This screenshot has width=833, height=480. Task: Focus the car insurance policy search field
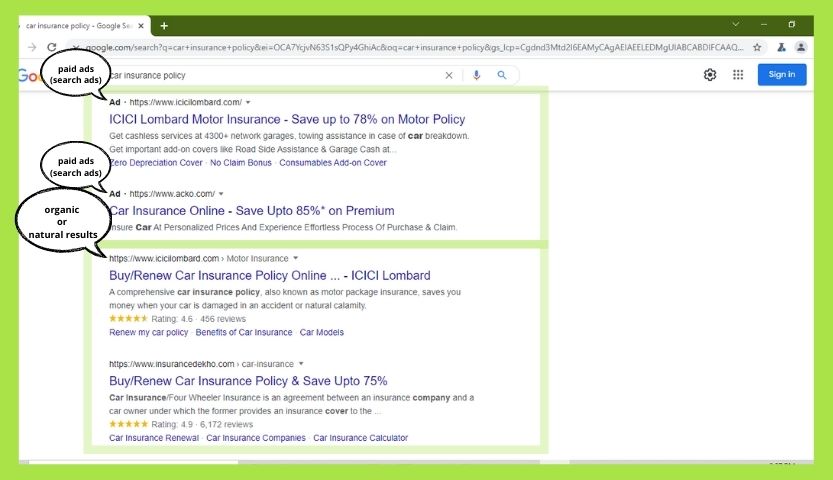(x=276, y=75)
